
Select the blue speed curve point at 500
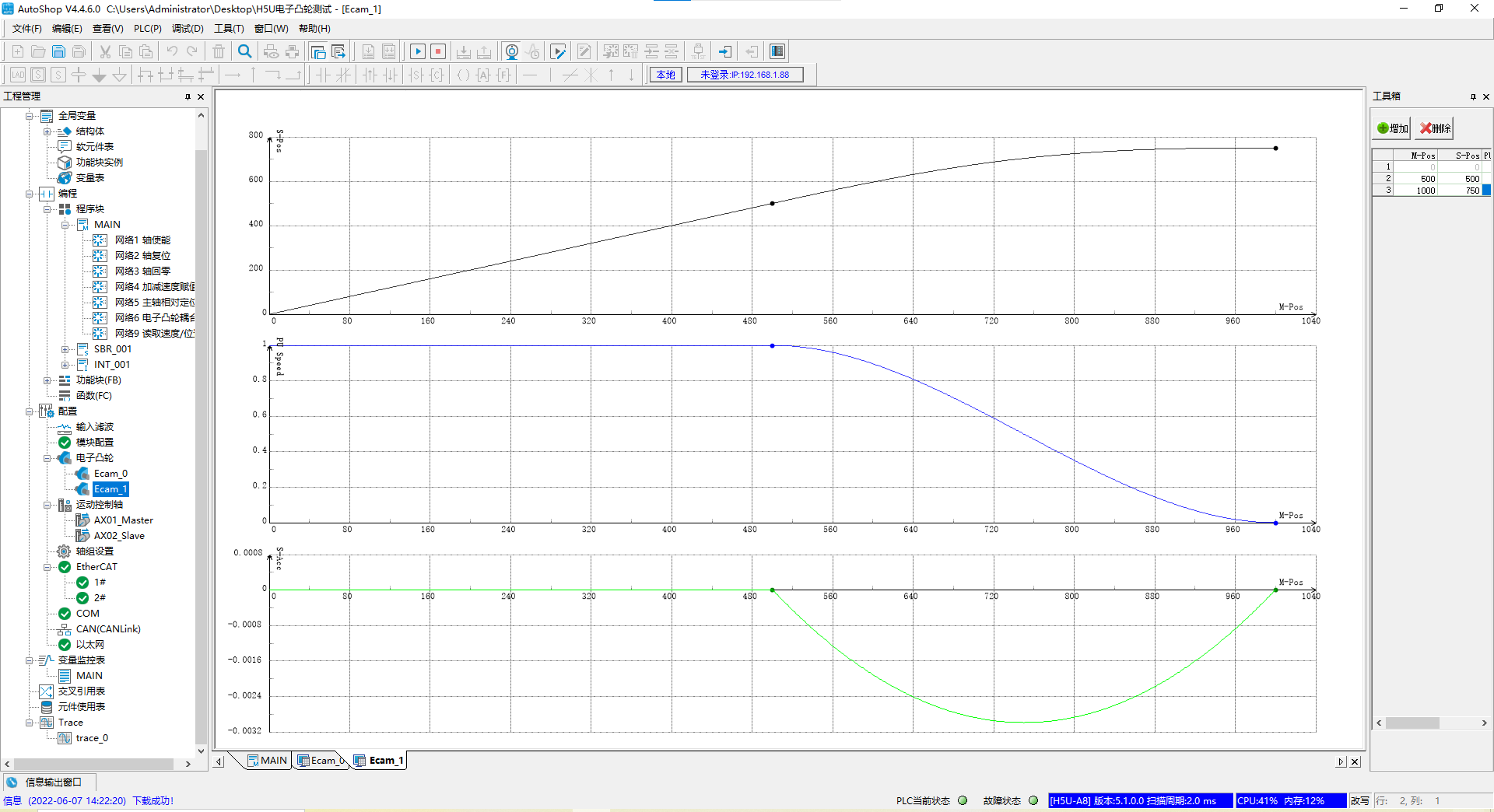[x=772, y=345]
